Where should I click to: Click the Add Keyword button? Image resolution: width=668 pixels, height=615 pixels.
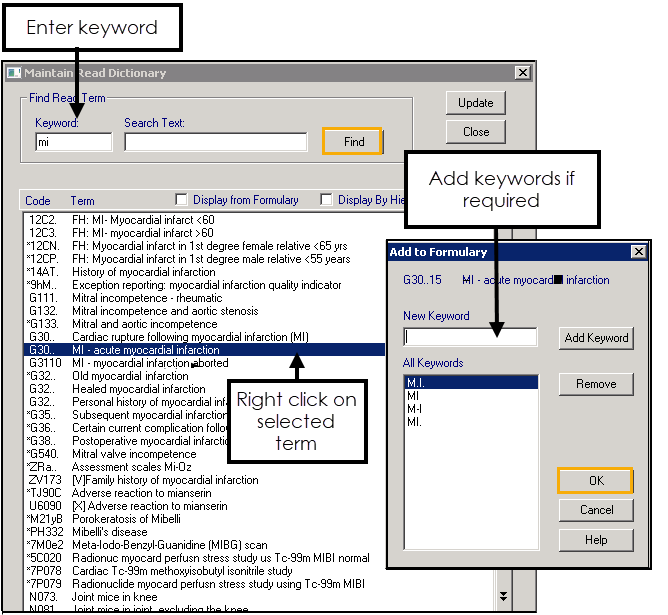596,338
